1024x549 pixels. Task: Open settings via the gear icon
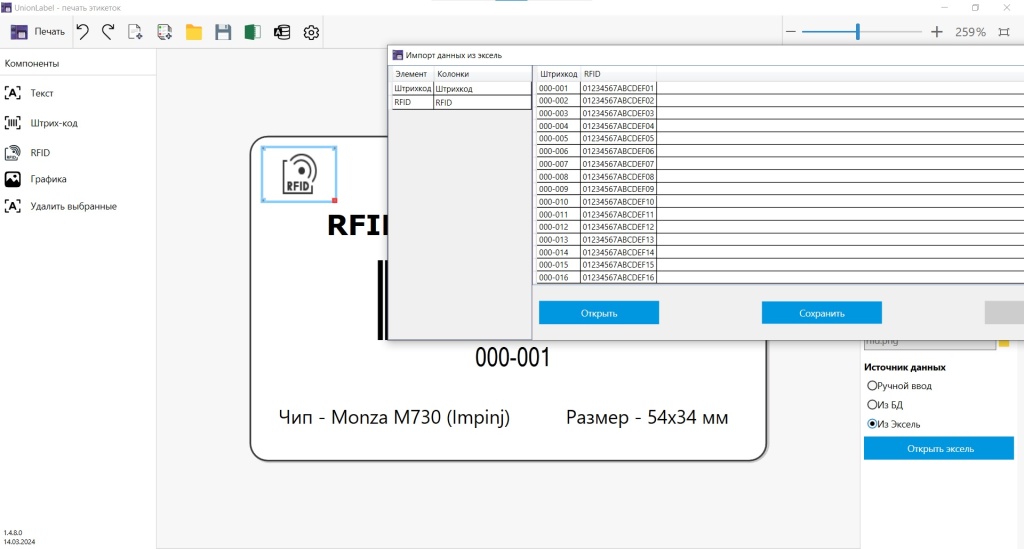(x=312, y=31)
